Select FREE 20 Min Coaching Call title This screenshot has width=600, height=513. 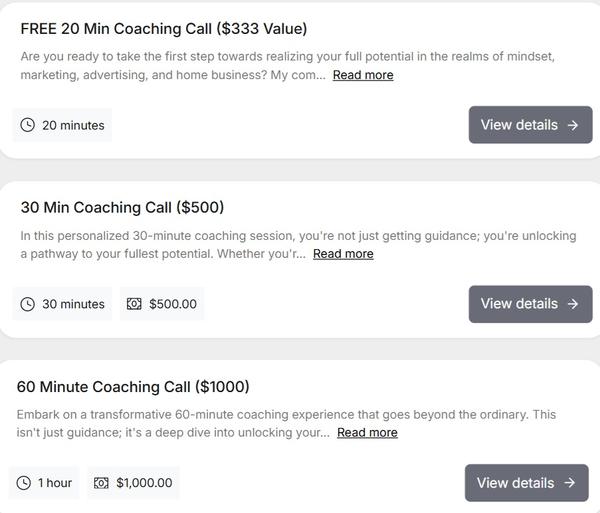[164, 29]
